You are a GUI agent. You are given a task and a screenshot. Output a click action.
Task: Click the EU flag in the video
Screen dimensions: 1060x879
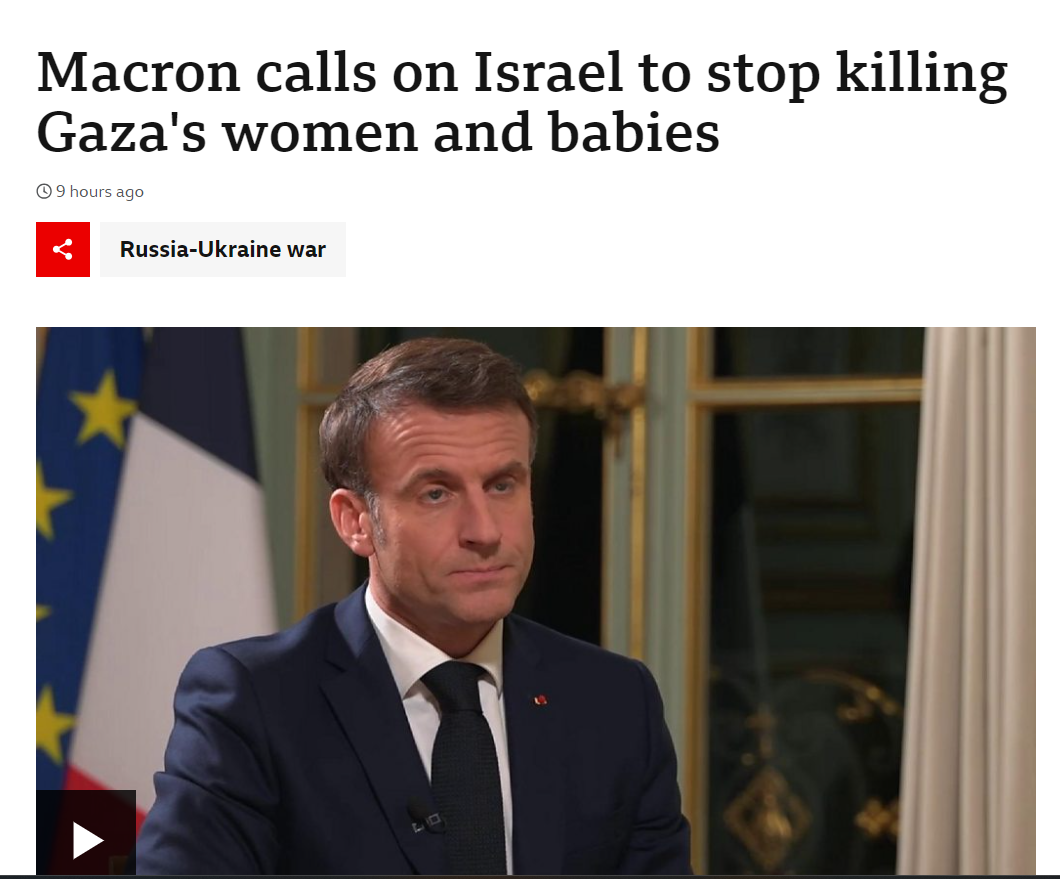pos(81,541)
